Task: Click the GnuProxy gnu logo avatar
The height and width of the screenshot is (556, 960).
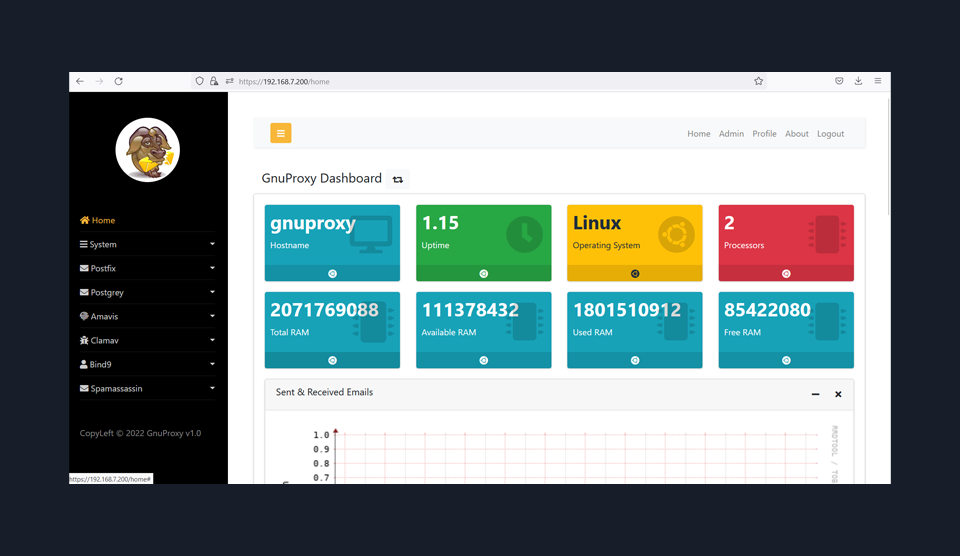Action: pyautogui.click(x=147, y=150)
